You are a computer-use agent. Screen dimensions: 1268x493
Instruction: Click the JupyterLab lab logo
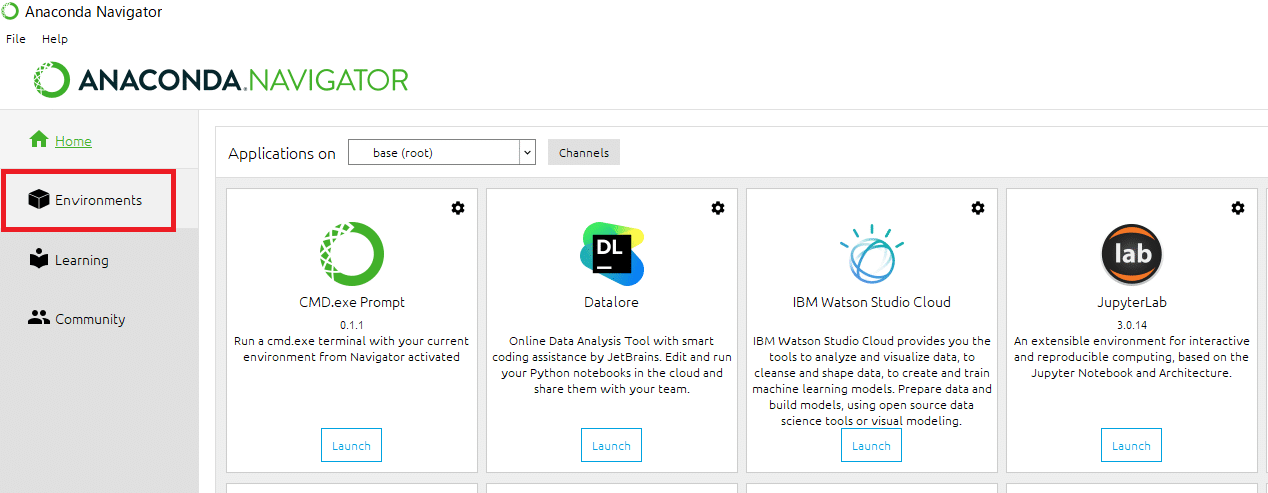click(1132, 254)
